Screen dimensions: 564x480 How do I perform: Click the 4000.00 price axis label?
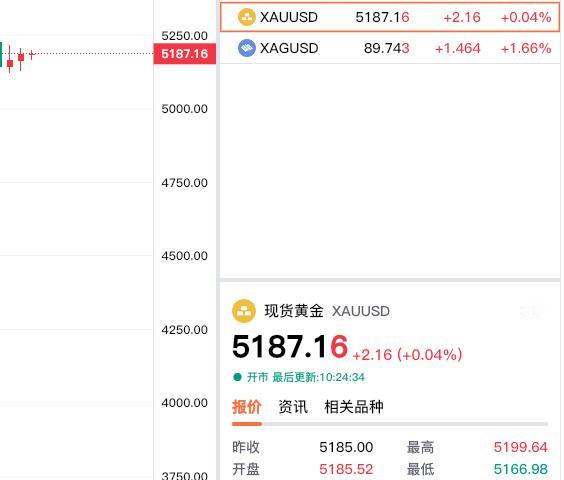[x=185, y=403]
